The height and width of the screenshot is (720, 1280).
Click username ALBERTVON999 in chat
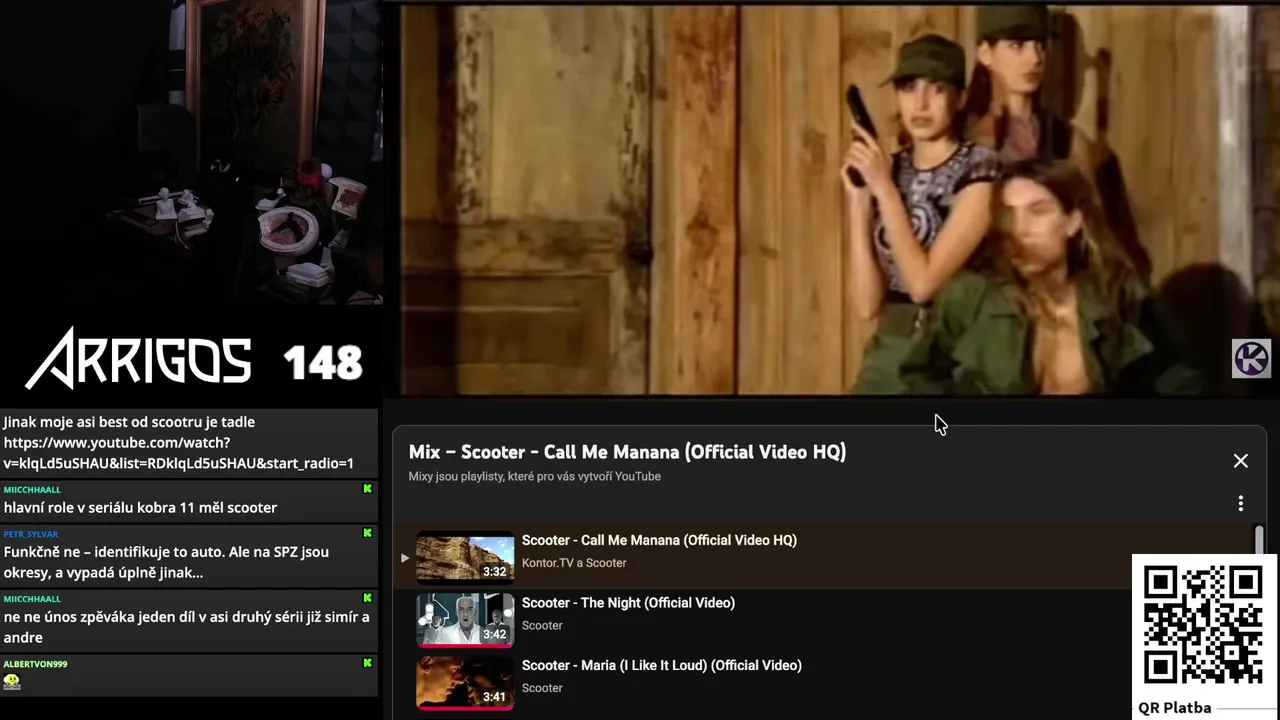(35, 664)
